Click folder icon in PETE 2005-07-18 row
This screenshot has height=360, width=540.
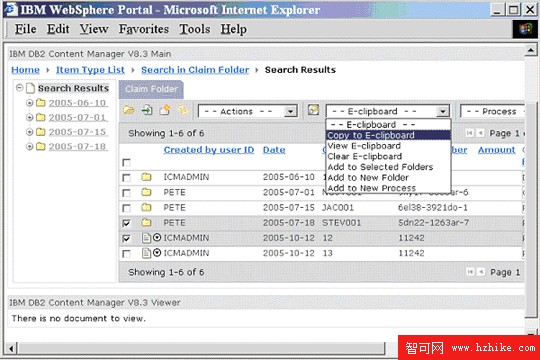pos(146,223)
